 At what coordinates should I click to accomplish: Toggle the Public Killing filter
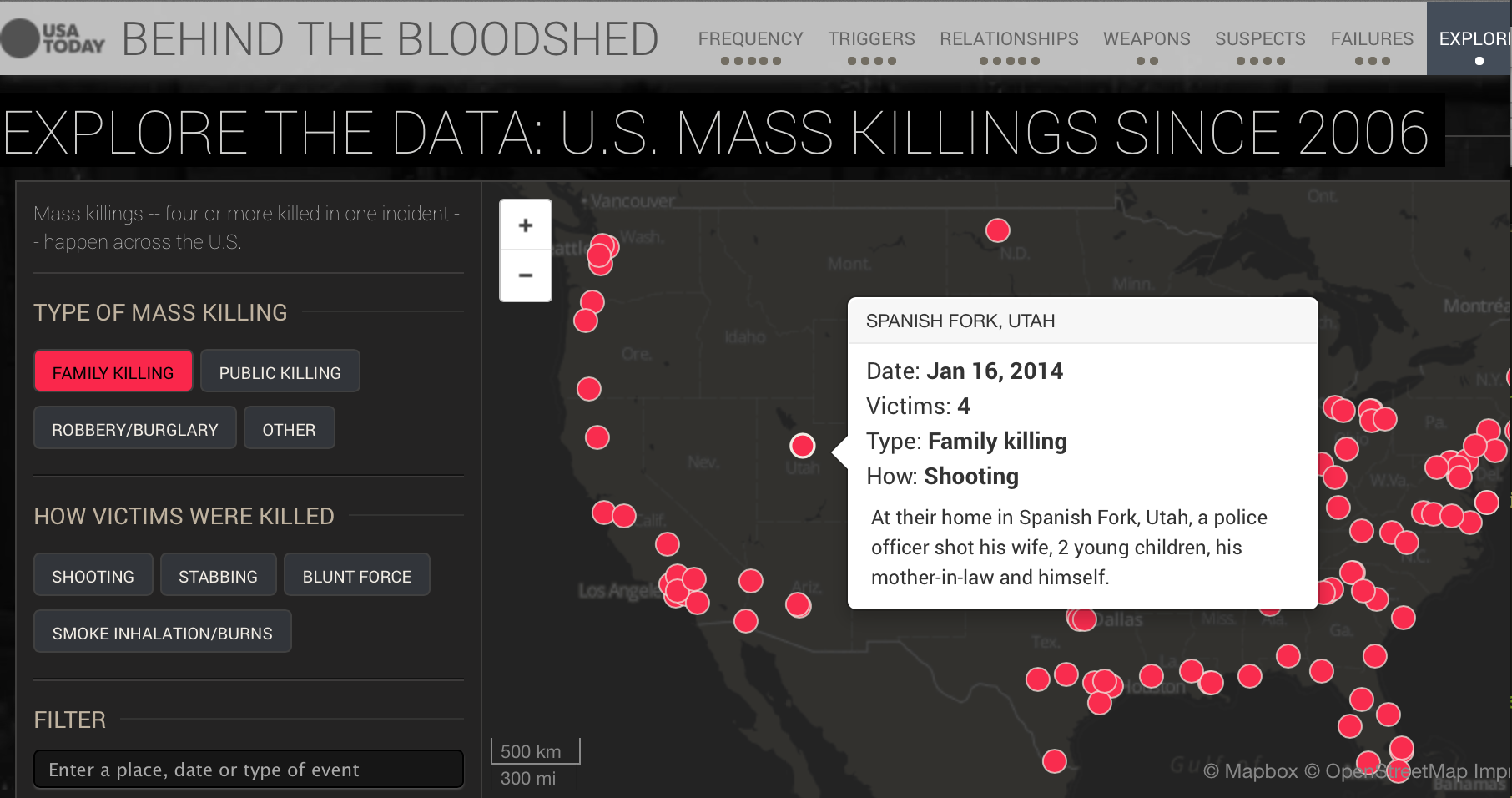pos(280,371)
